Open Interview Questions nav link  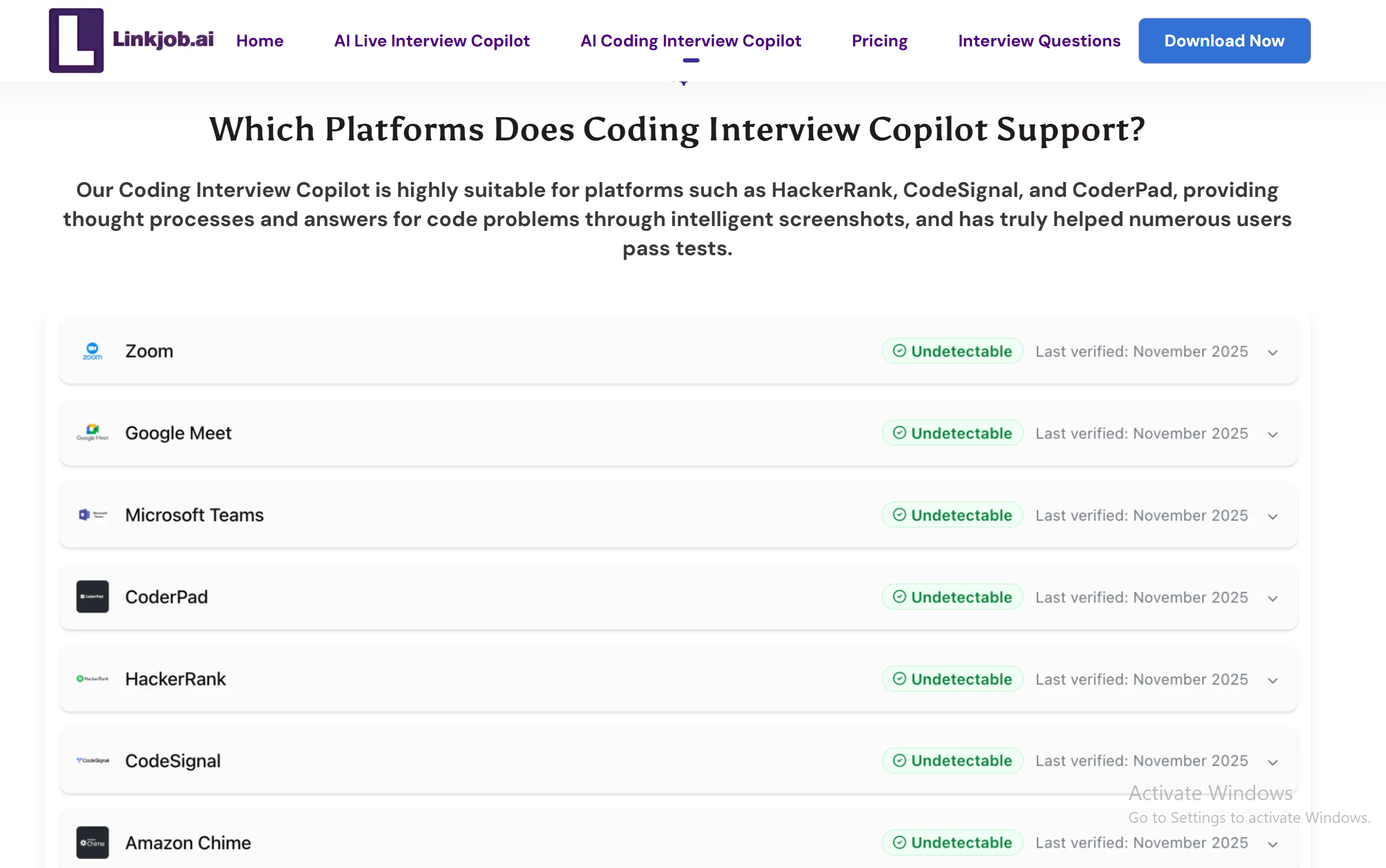[1039, 40]
